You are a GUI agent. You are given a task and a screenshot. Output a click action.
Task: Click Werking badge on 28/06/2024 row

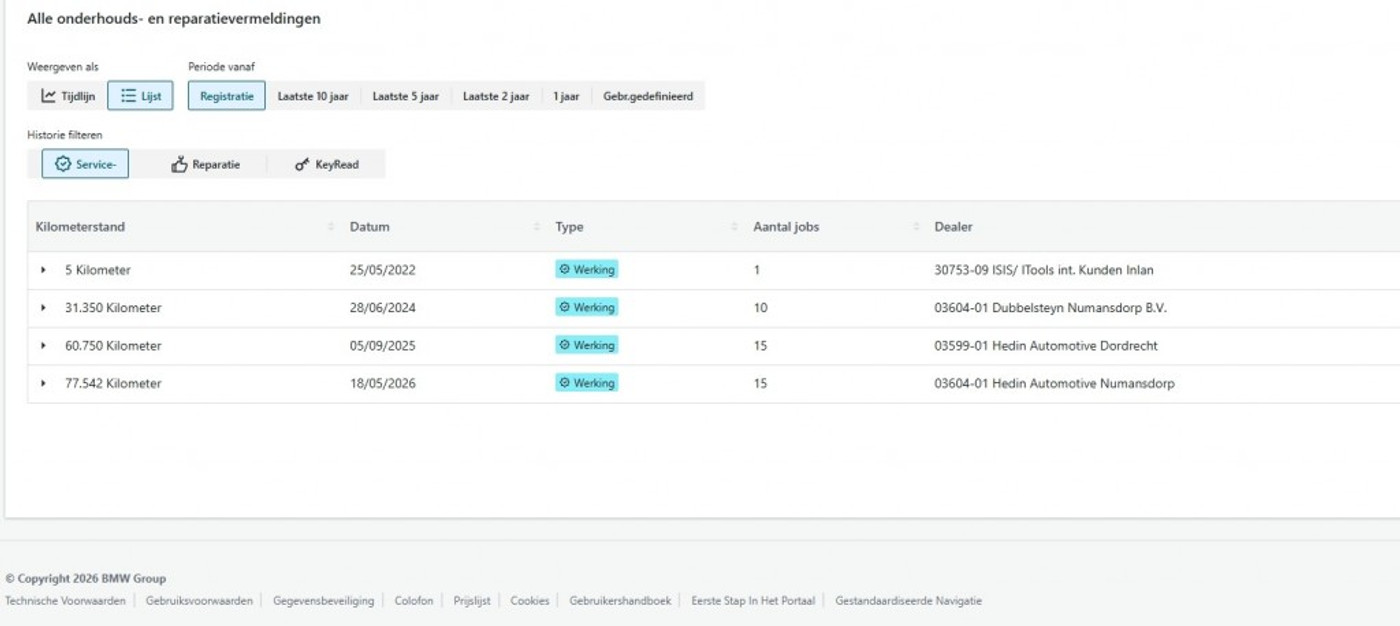587,307
